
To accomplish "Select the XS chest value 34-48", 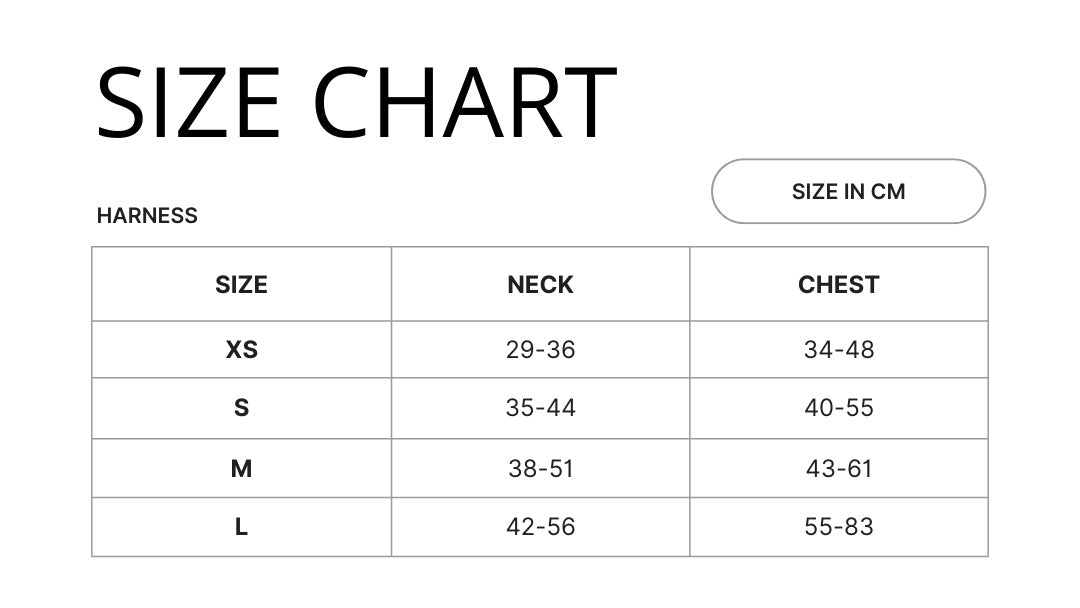I will pos(838,350).
